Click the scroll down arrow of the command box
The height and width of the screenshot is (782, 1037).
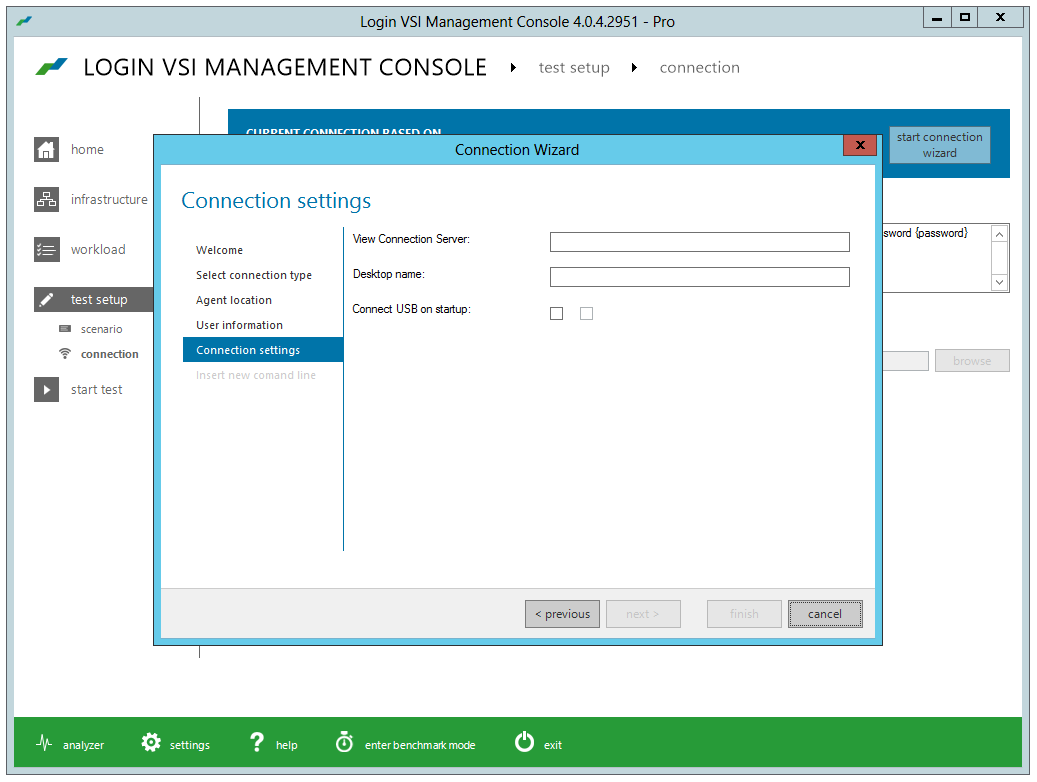1000,282
